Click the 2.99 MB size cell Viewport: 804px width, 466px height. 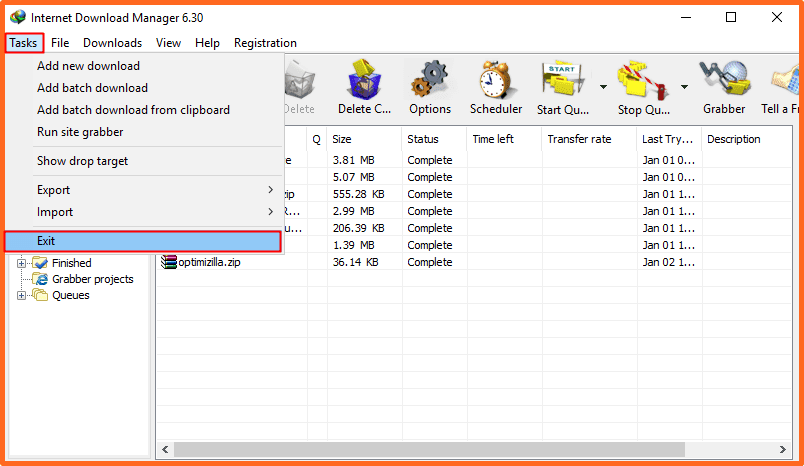353,211
